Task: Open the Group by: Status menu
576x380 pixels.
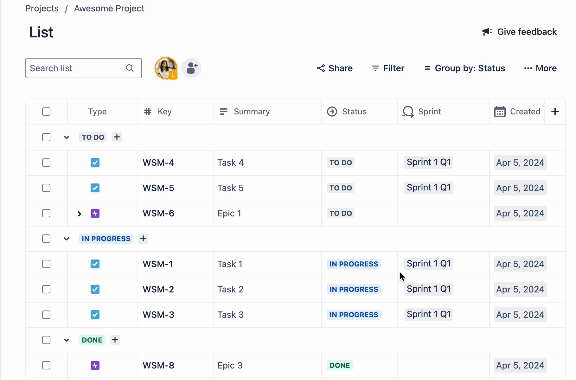Action: pos(465,68)
